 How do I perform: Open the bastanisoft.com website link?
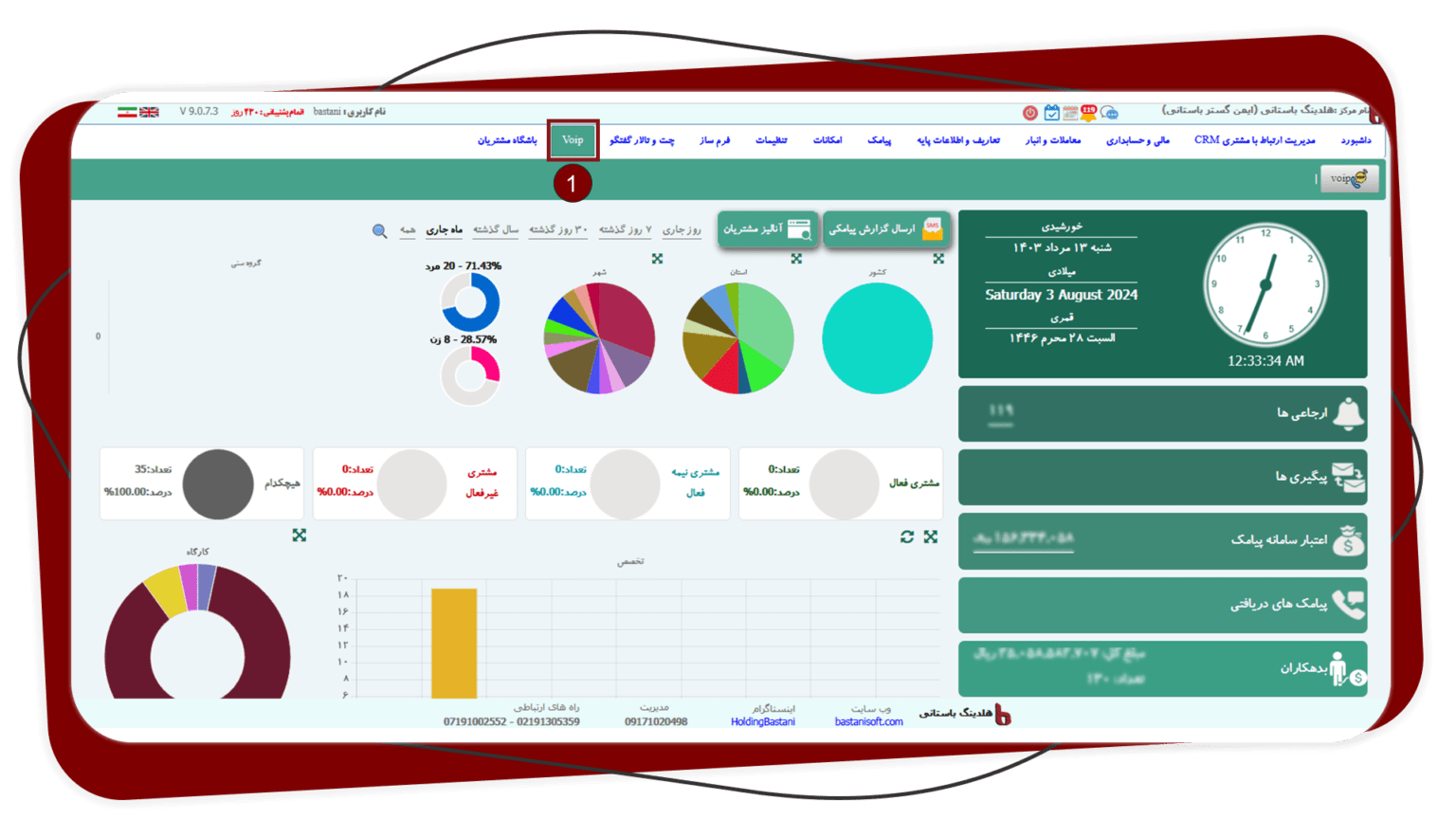click(x=868, y=722)
